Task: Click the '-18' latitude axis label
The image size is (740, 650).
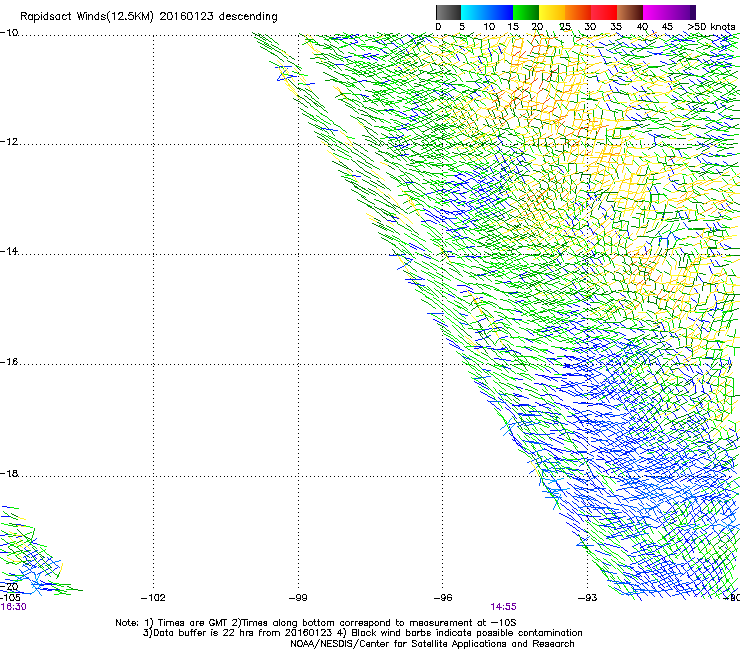Action: point(9,473)
